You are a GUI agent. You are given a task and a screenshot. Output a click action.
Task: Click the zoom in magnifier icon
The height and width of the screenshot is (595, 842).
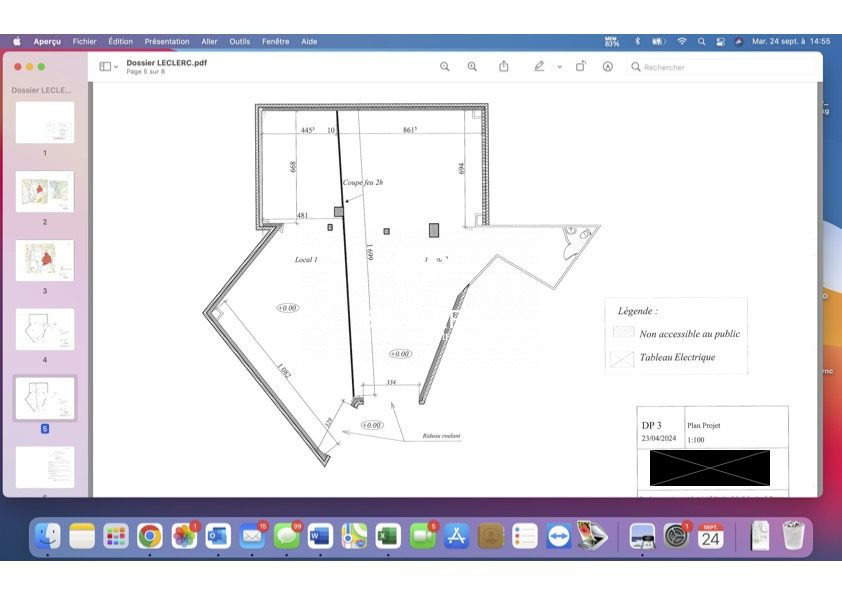coord(472,67)
